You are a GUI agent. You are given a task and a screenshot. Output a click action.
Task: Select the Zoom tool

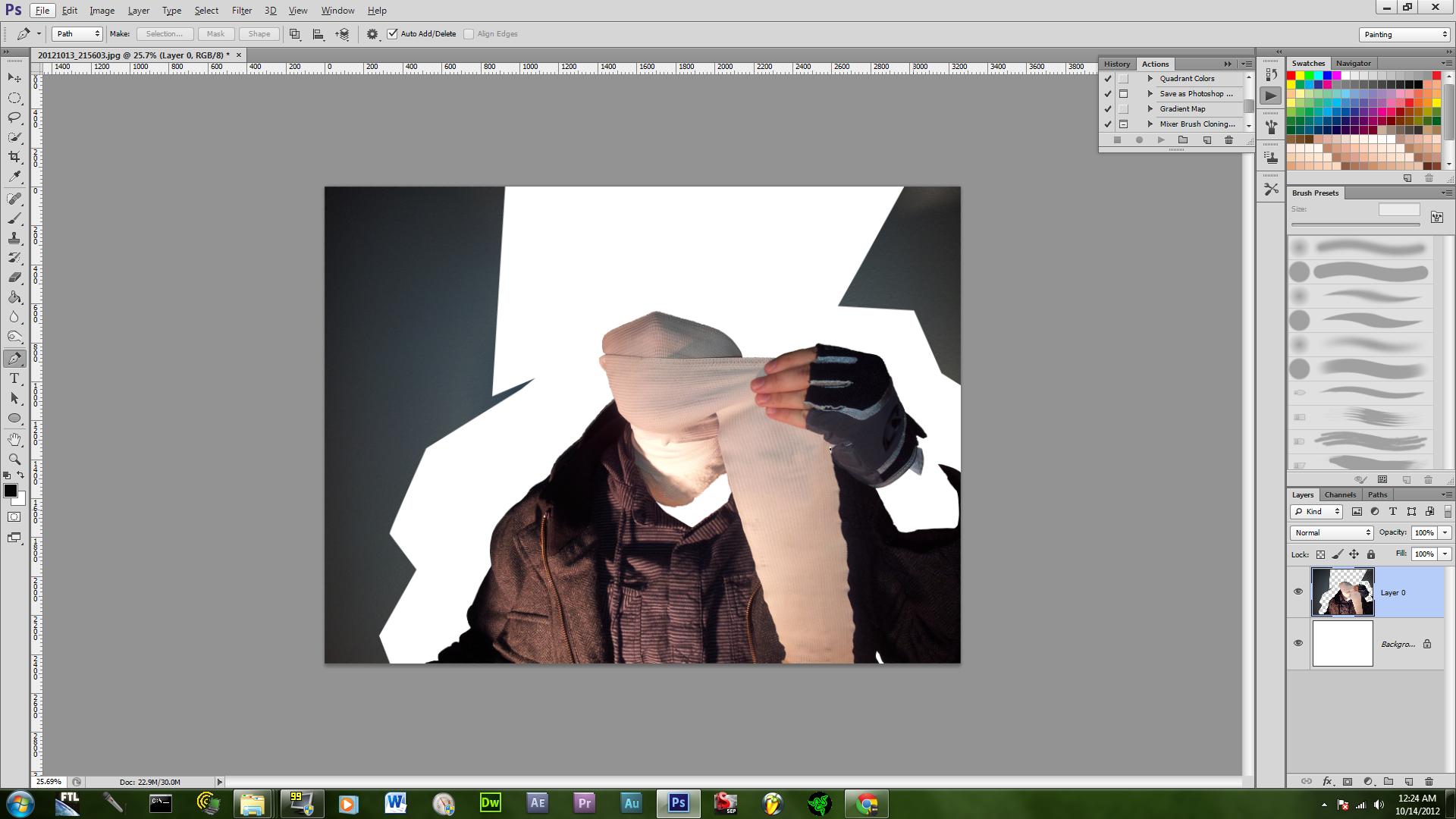coord(14,459)
